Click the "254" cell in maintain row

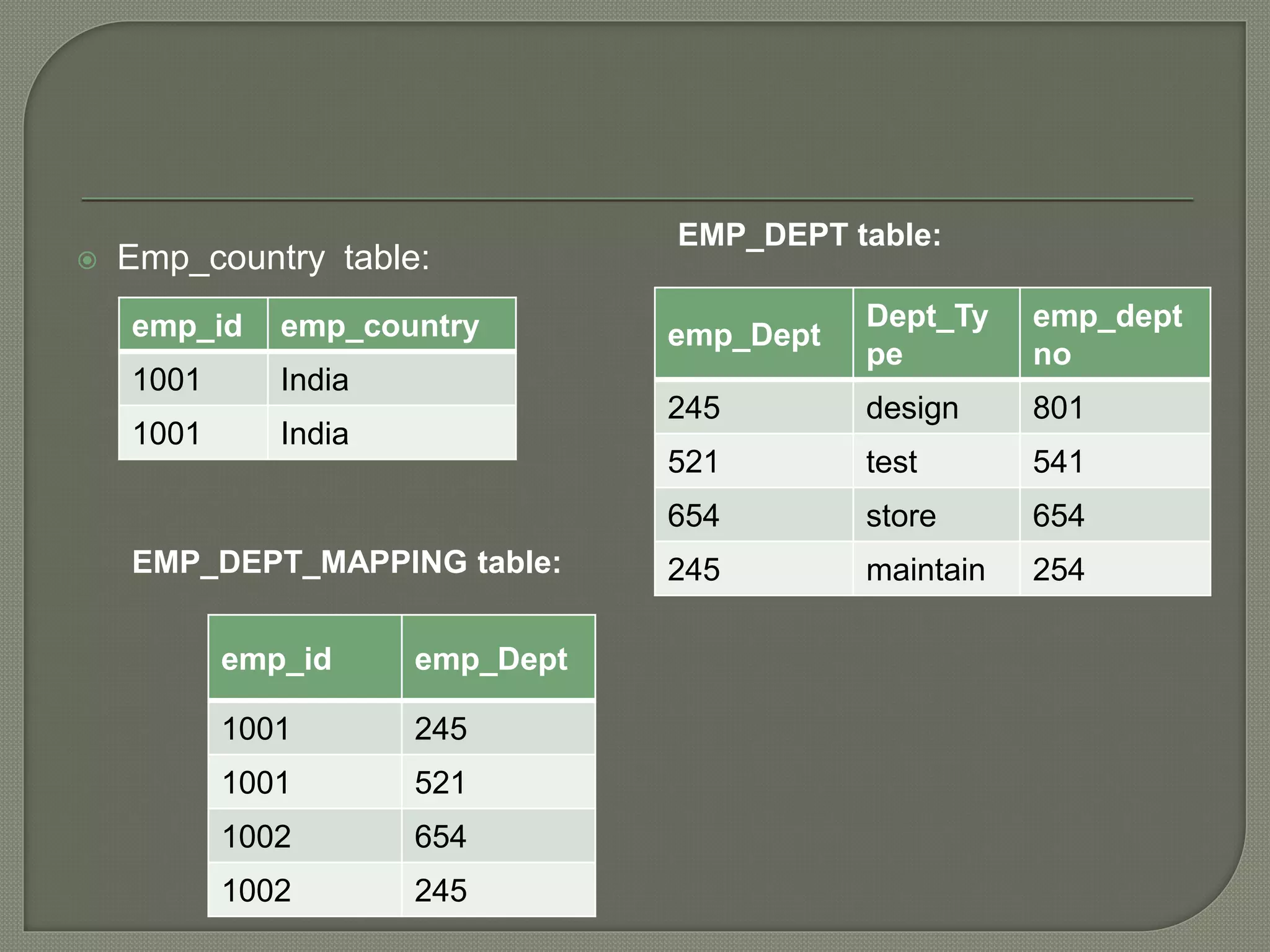(x=1115, y=569)
